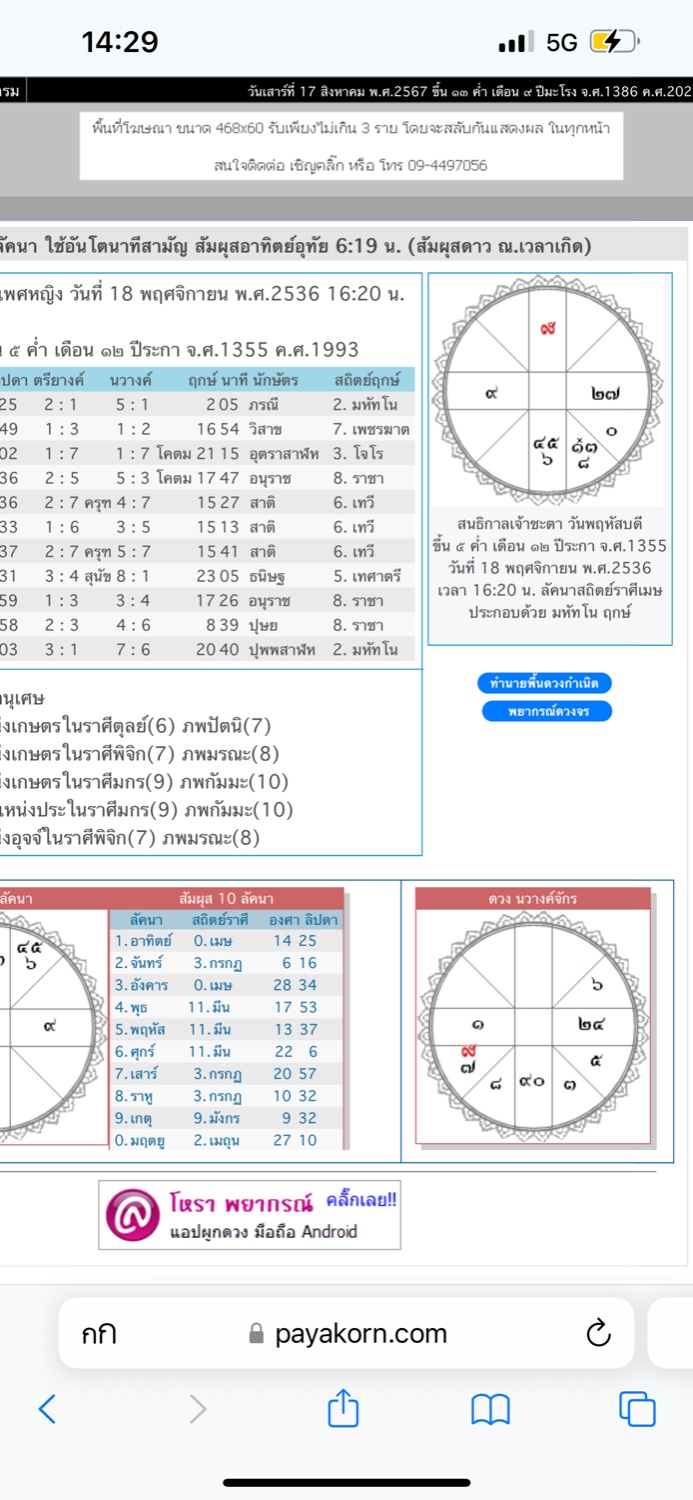Tap the birth chart wheel at top right
The height and width of the screenshot is (1500, 693).
549,392
